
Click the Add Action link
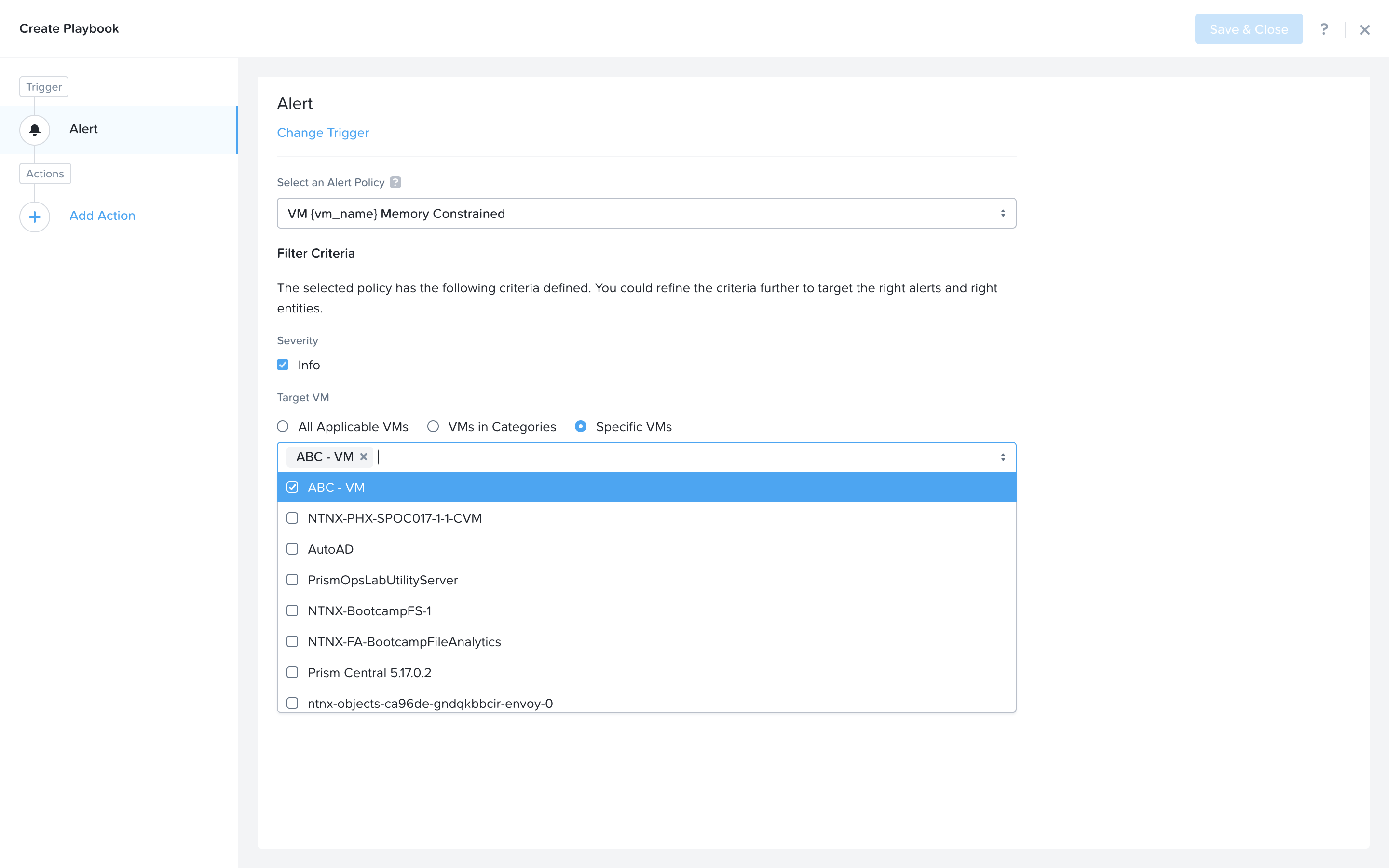(102, 216)
